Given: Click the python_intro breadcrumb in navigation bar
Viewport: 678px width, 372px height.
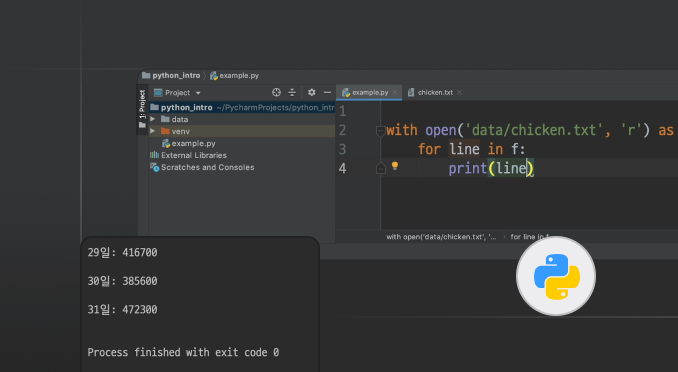Looking at the screenshot, I should point(171,75).
